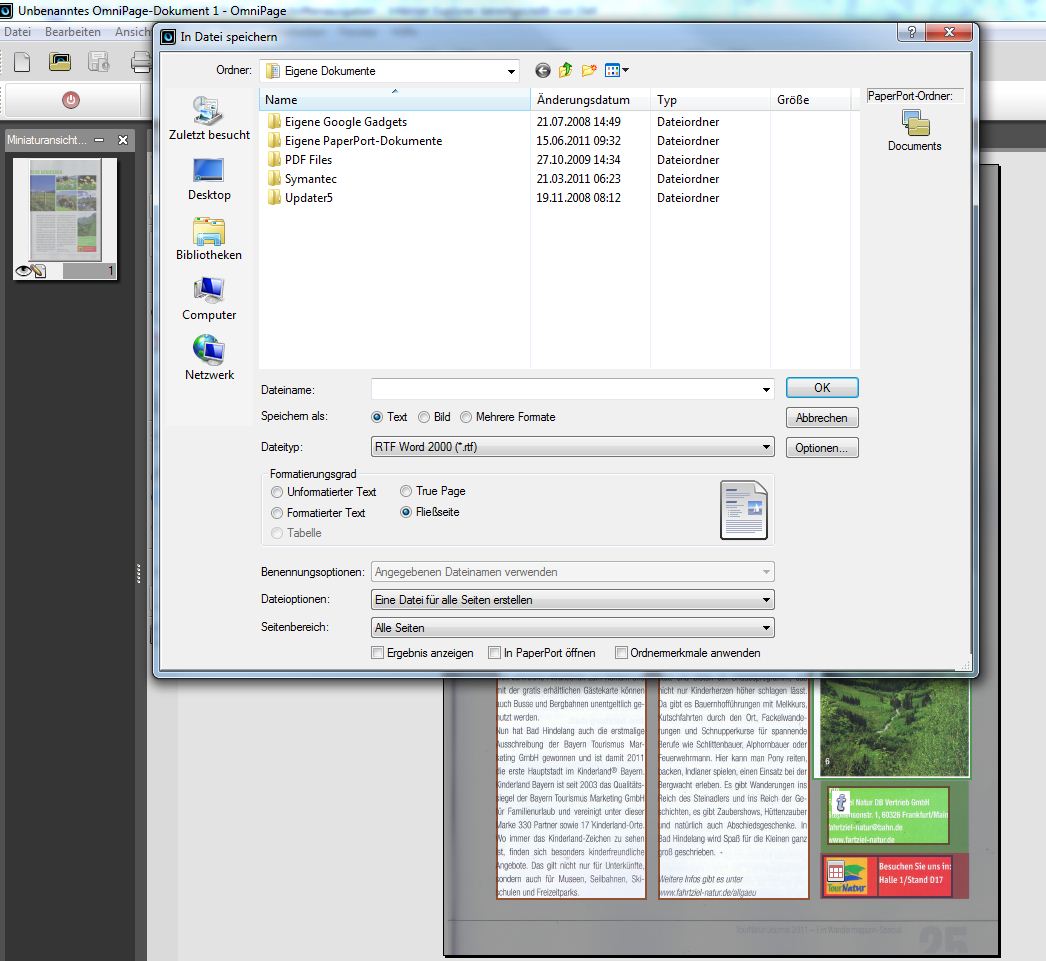The width and height of the screenshot is (1046, 961).
Task: Expand the Ordner location dropdown
Action: [x=511, y=71]
